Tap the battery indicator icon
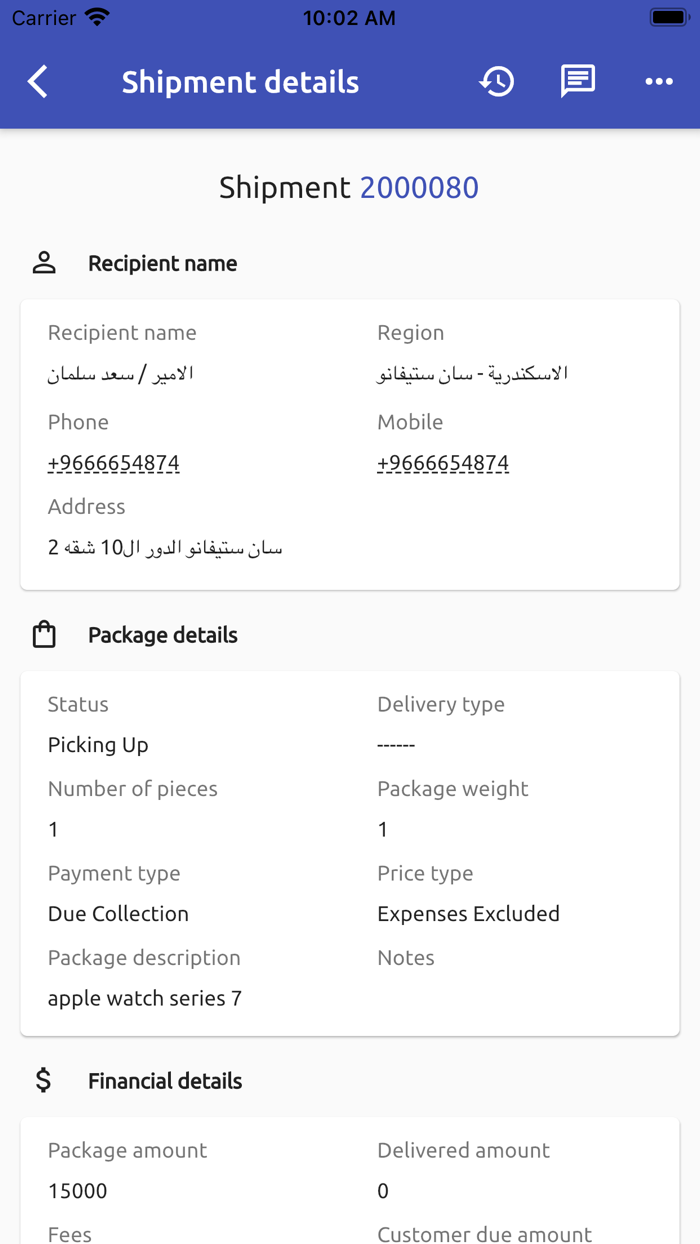Screen dimensions: 700x1244 667,18
